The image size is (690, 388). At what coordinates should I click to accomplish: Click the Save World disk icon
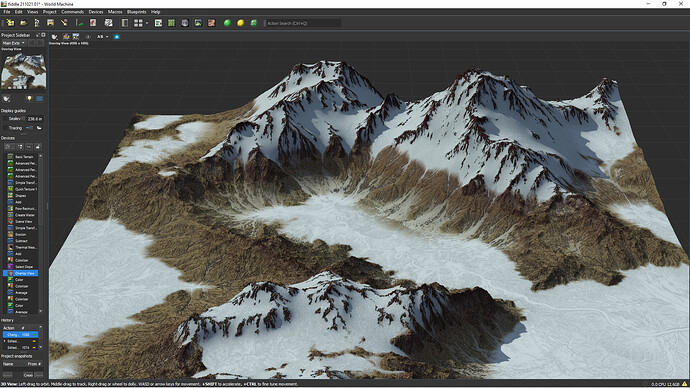[x=50, y=23]
